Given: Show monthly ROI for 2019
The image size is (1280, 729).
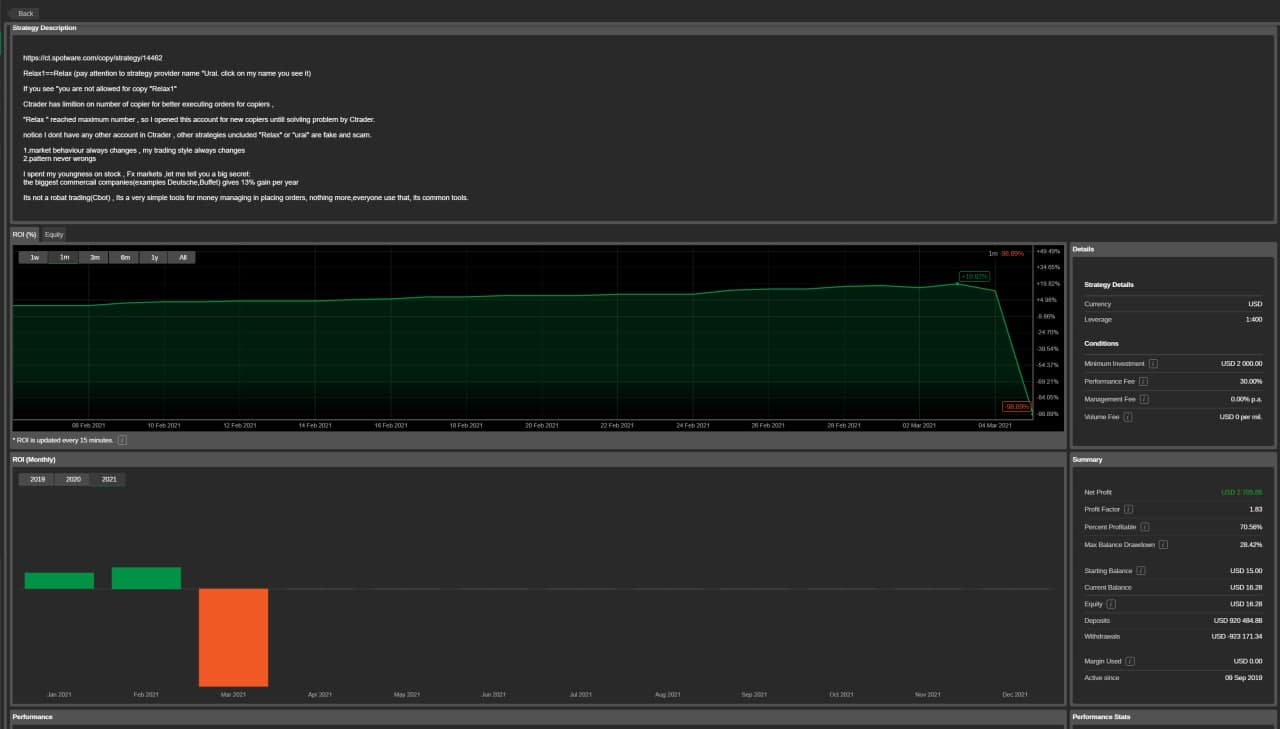Looking at the screenshot, I should [37, 479].
